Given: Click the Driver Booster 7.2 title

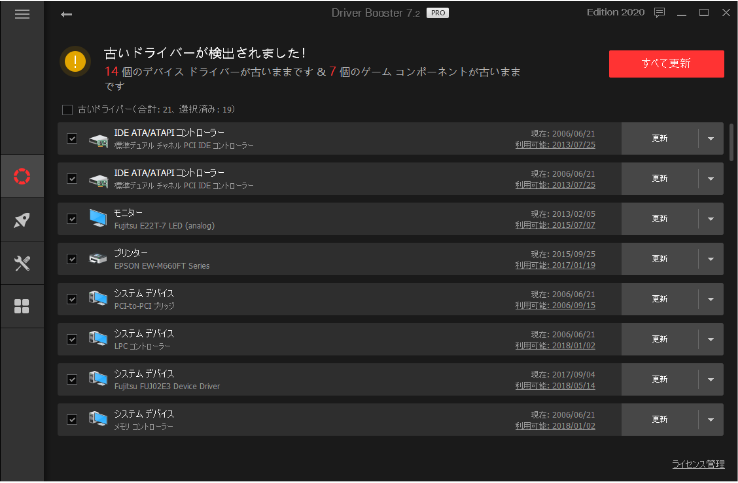Looking at the screenshot, I should click(x=375, y=13).
